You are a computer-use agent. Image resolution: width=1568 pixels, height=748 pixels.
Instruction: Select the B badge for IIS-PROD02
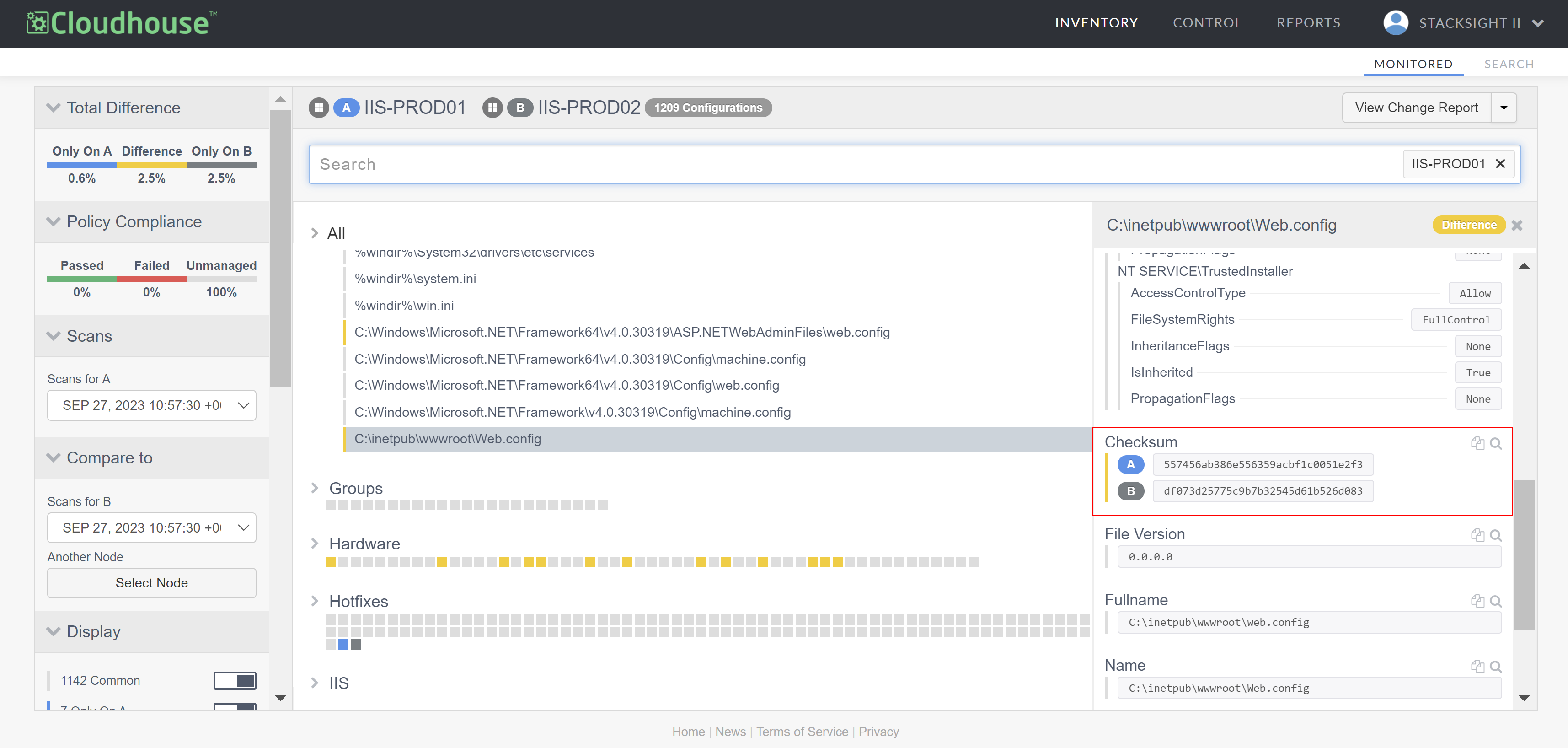coord(520,108)
